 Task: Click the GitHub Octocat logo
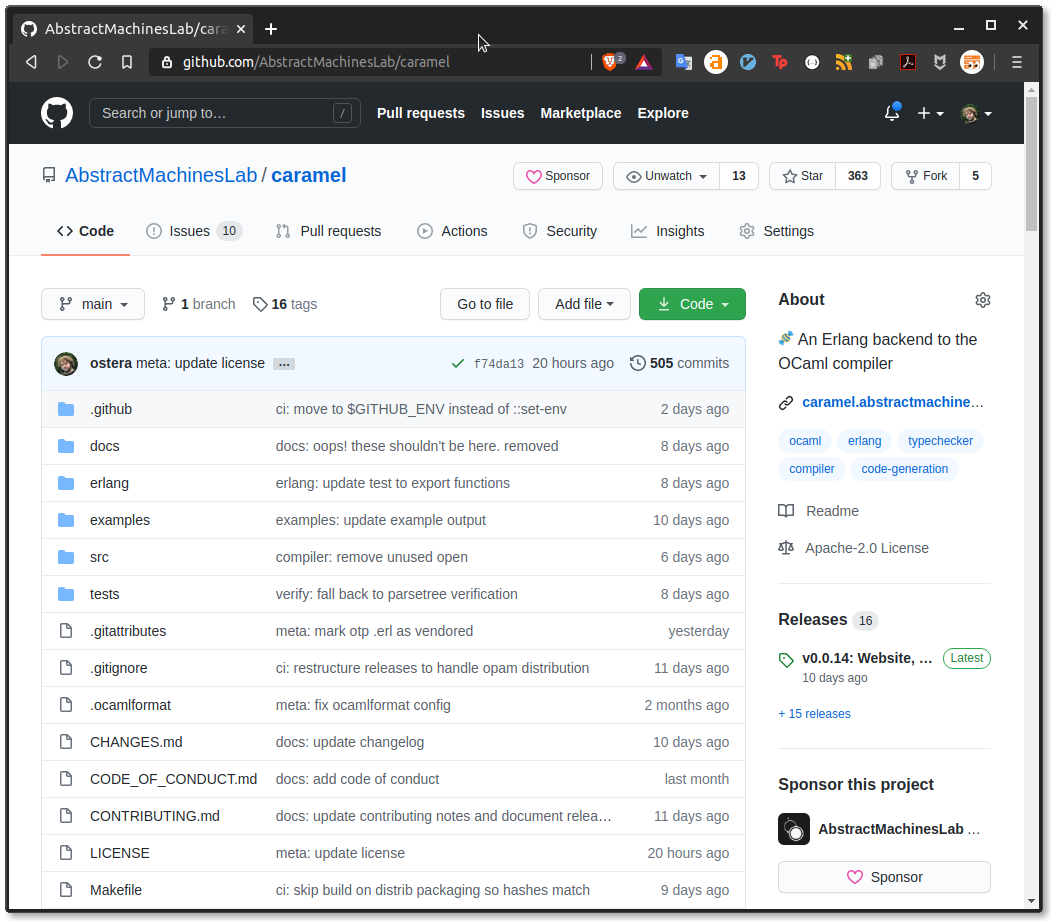(57, 113)
